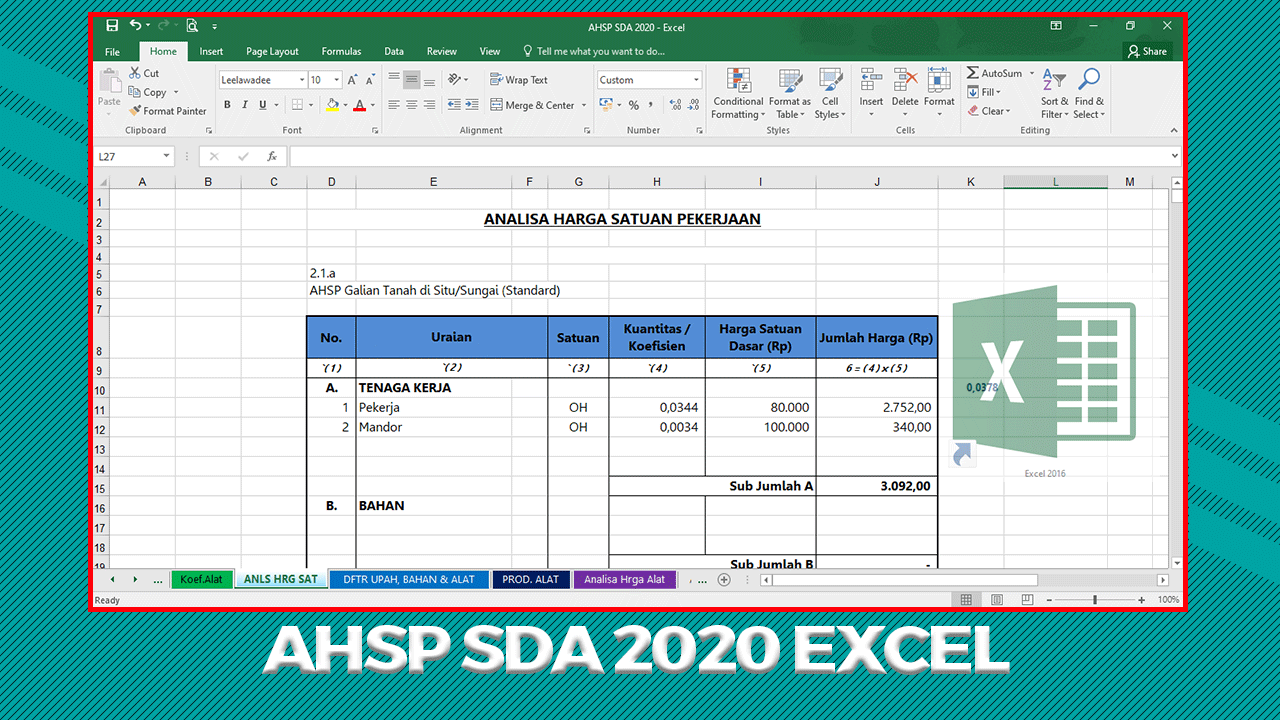Toggle Italic formatting
Viewport: 1280px width, 720px height.
[245, 105]
